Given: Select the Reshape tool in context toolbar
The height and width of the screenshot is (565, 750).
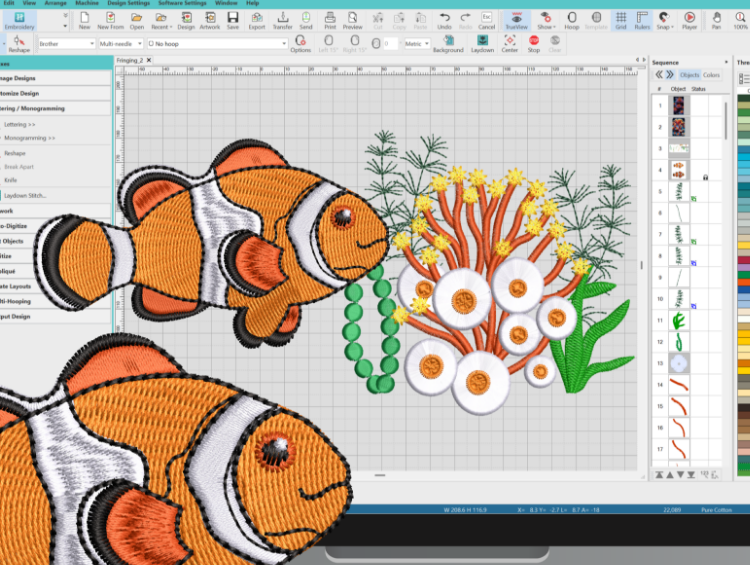Looking at the screenshot, I should coord(19,44).
